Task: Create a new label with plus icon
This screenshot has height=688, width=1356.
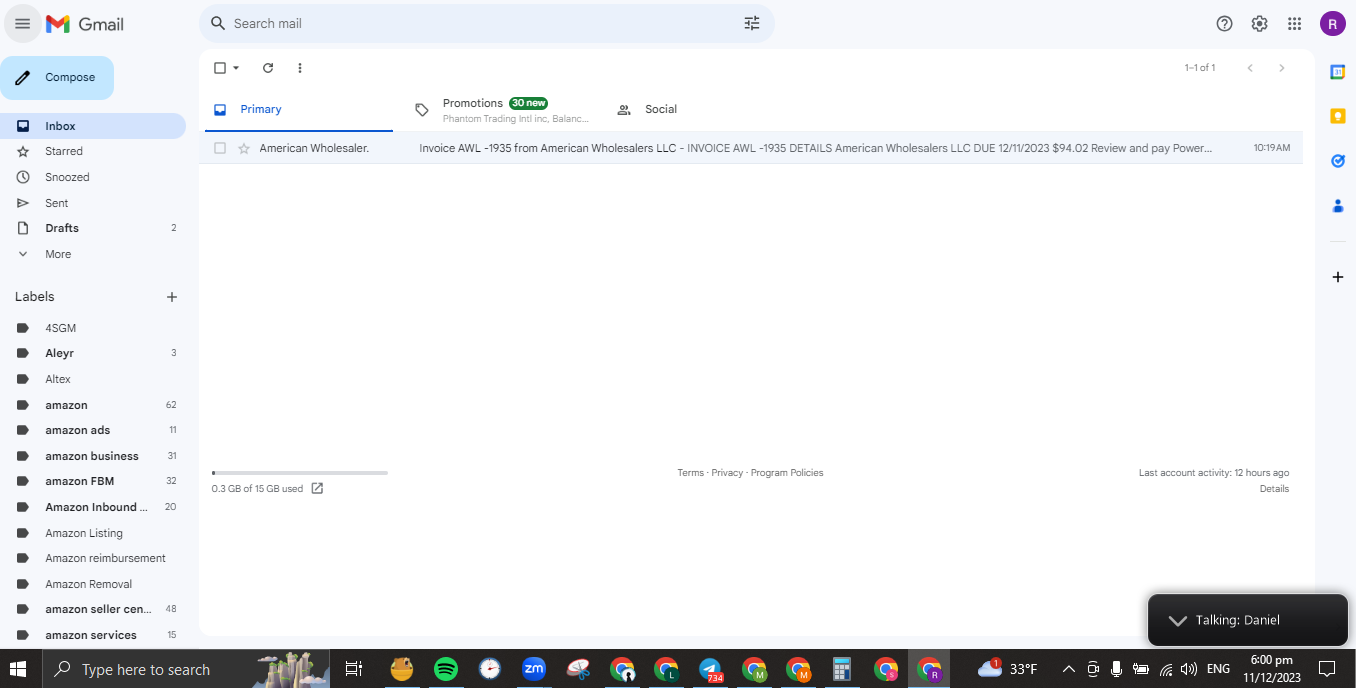Action: coord(172,297)
